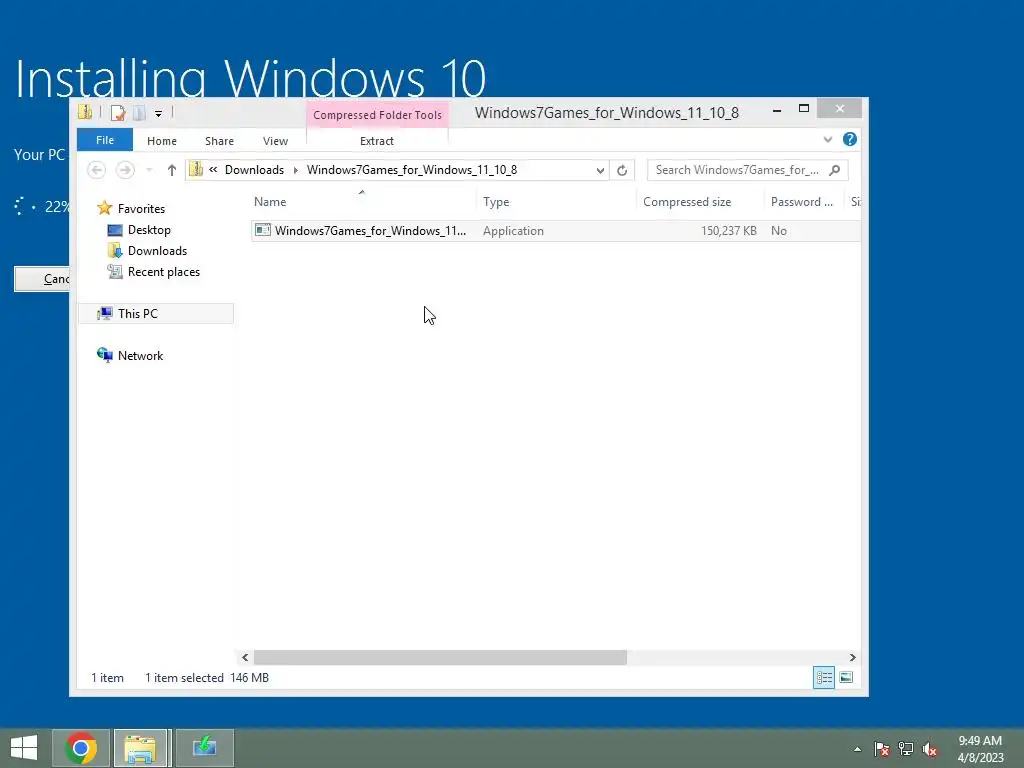The image size is (1024, 768).
Task: Click the Windows 10 installer taskbar icon
Action: coord(204,748)
